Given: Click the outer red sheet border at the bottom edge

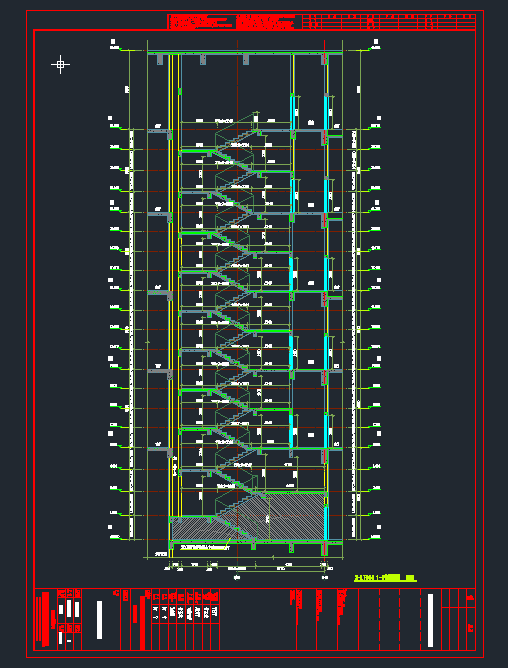Looking at the screenshot, I should tap(255, 657).
